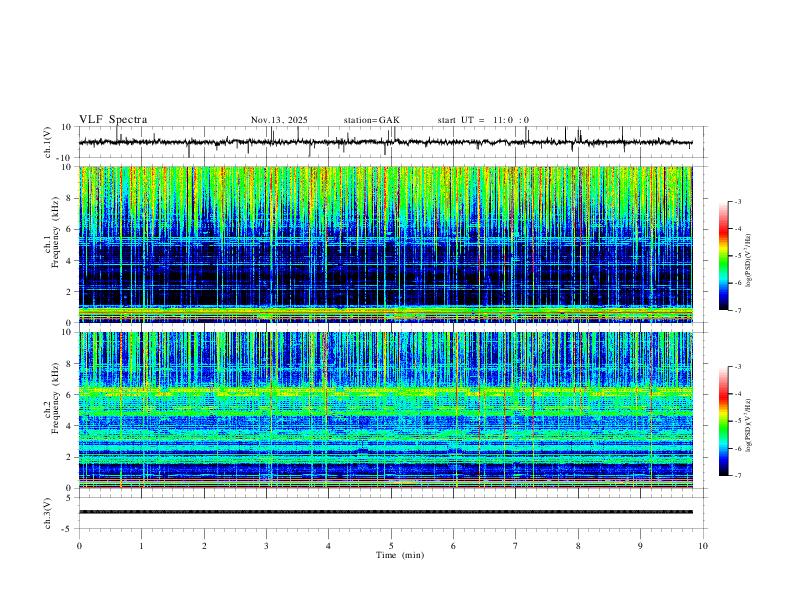Click the lower PSD color scale bar

pos(724,421)
